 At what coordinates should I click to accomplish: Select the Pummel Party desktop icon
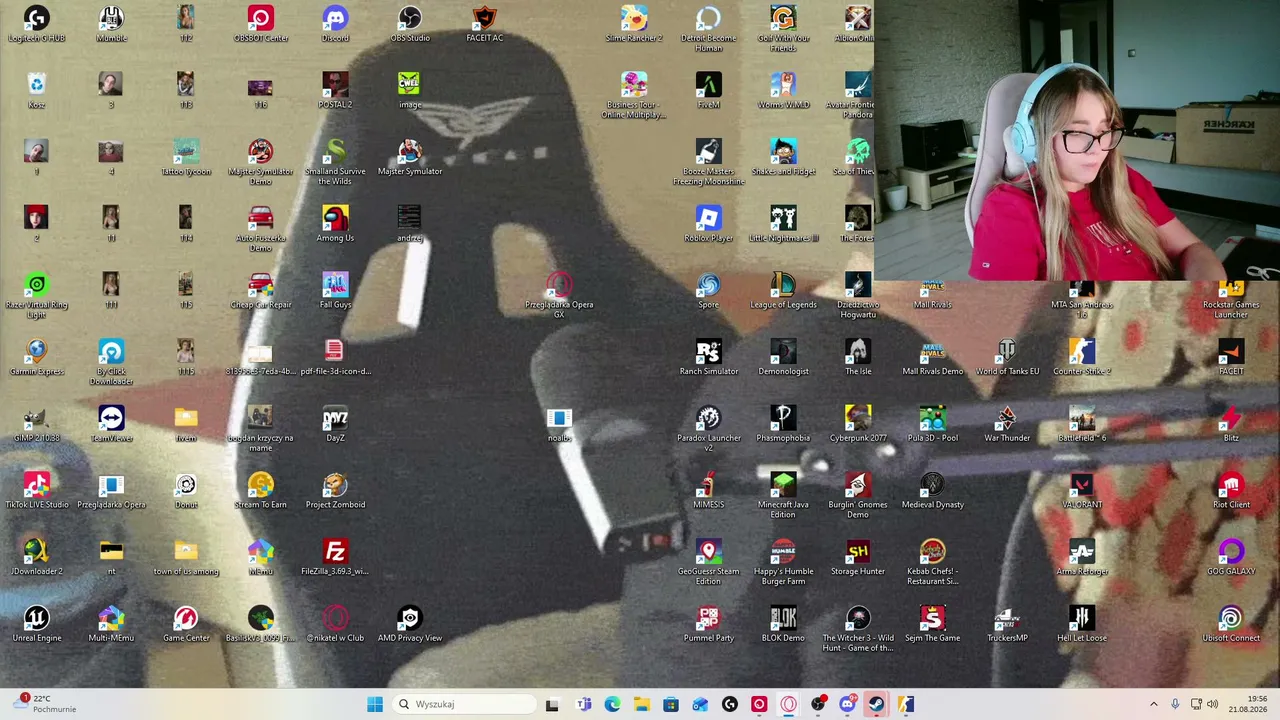(x=708, y=624)
